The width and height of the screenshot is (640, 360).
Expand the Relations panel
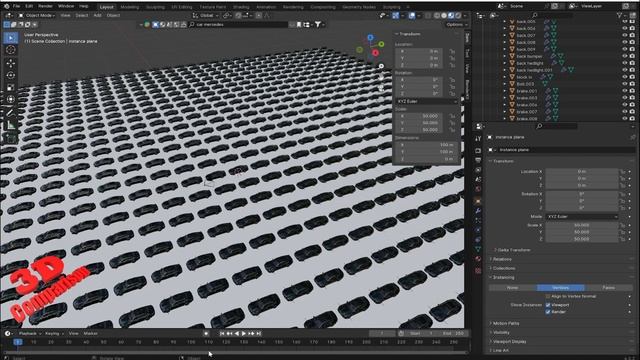coord(502,259)
